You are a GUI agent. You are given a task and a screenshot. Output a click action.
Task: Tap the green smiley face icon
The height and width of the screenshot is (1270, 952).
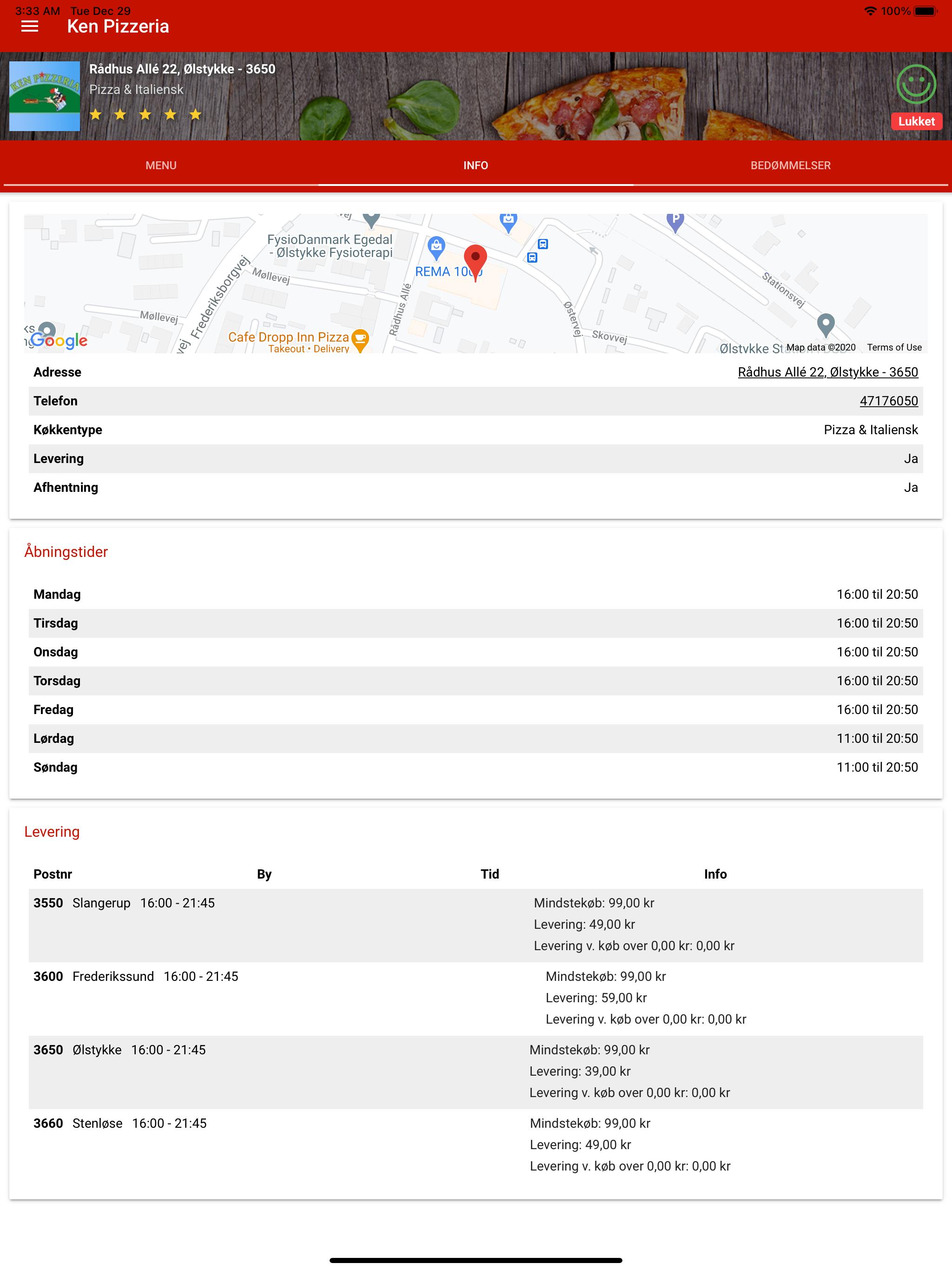[916, 85]
